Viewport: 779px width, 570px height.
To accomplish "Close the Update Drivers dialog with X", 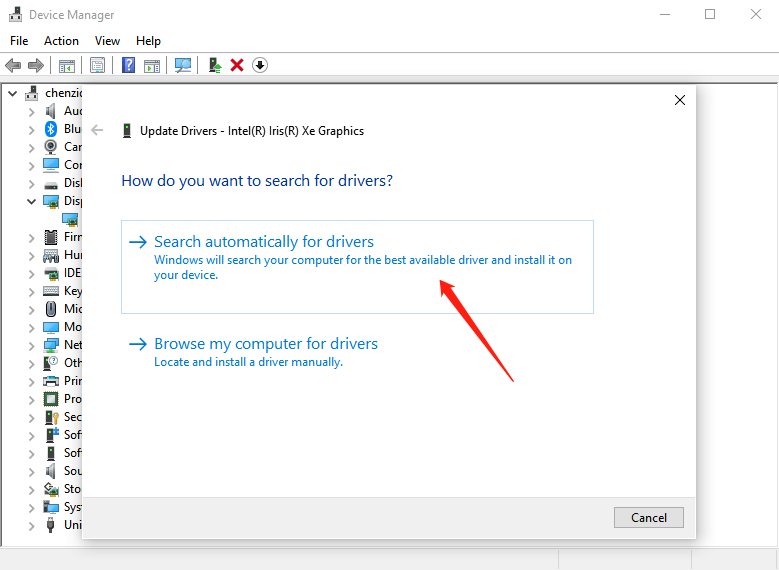I will point(680,100).
